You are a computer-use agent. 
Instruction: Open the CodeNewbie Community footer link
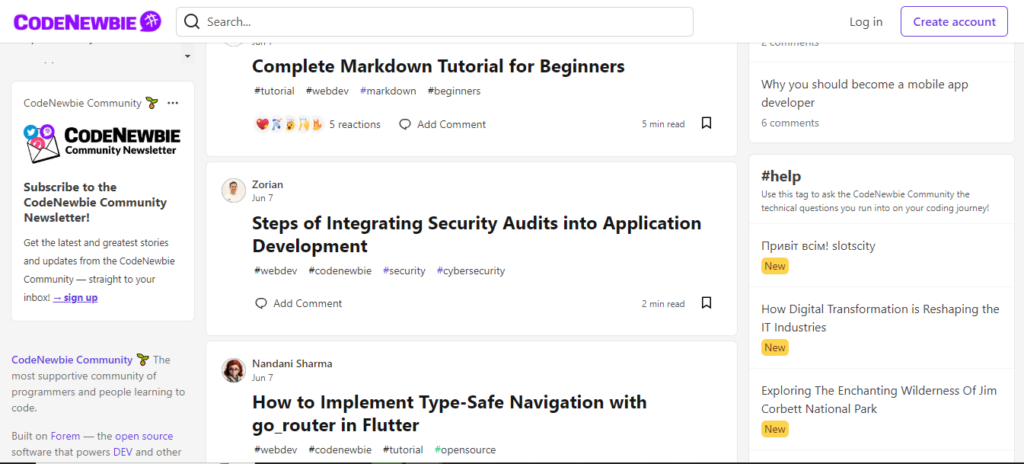click(x=72, y=359)
